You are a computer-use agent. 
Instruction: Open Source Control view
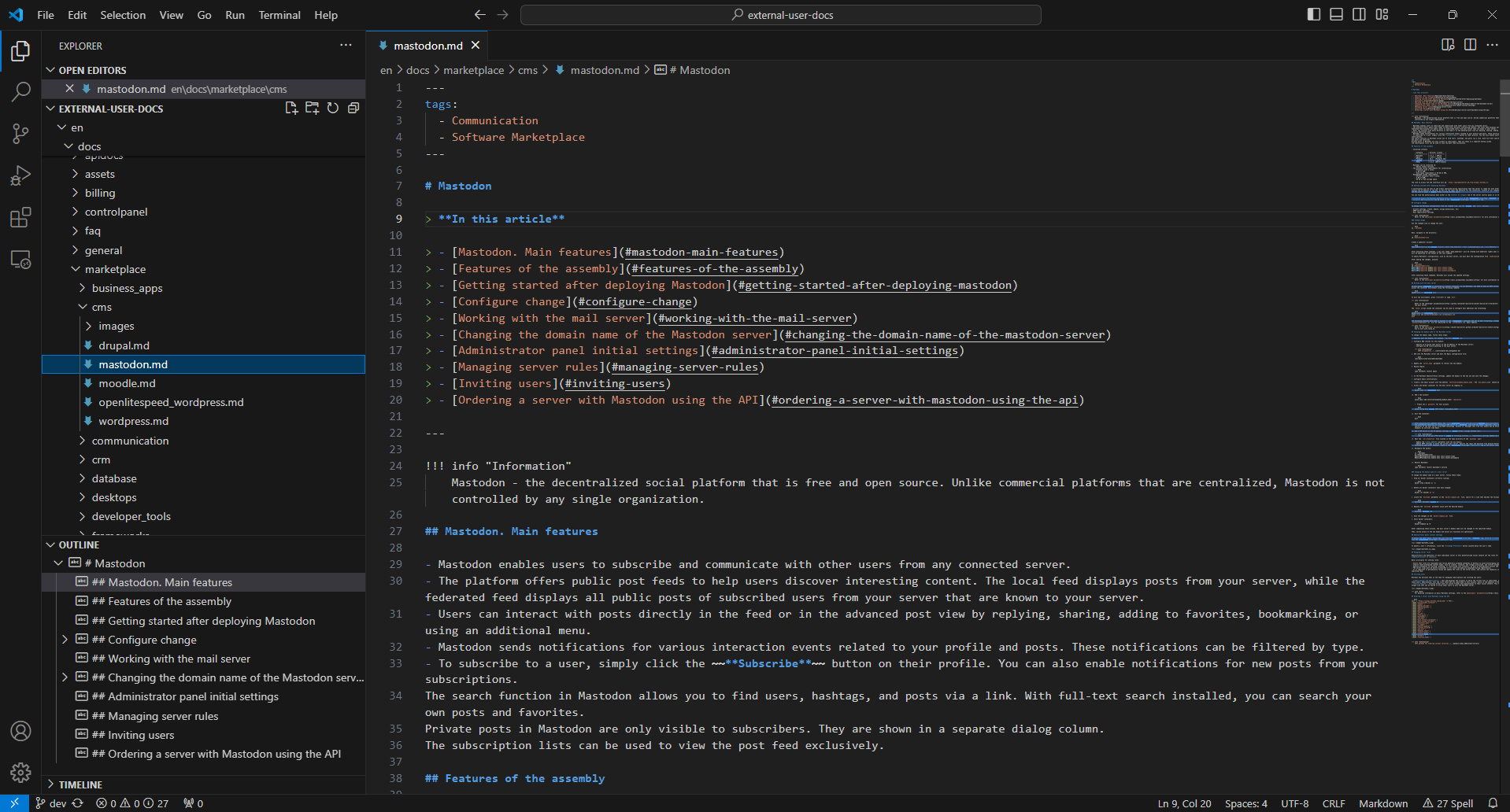[x=20, y=134]
